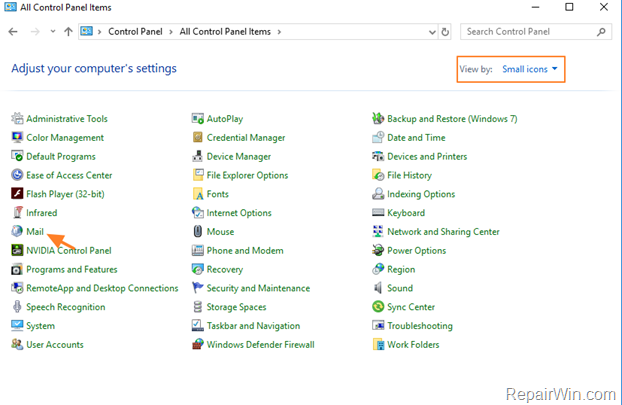Open the Mail icon
Screen dimensions: 622x405
pos(17,231)
